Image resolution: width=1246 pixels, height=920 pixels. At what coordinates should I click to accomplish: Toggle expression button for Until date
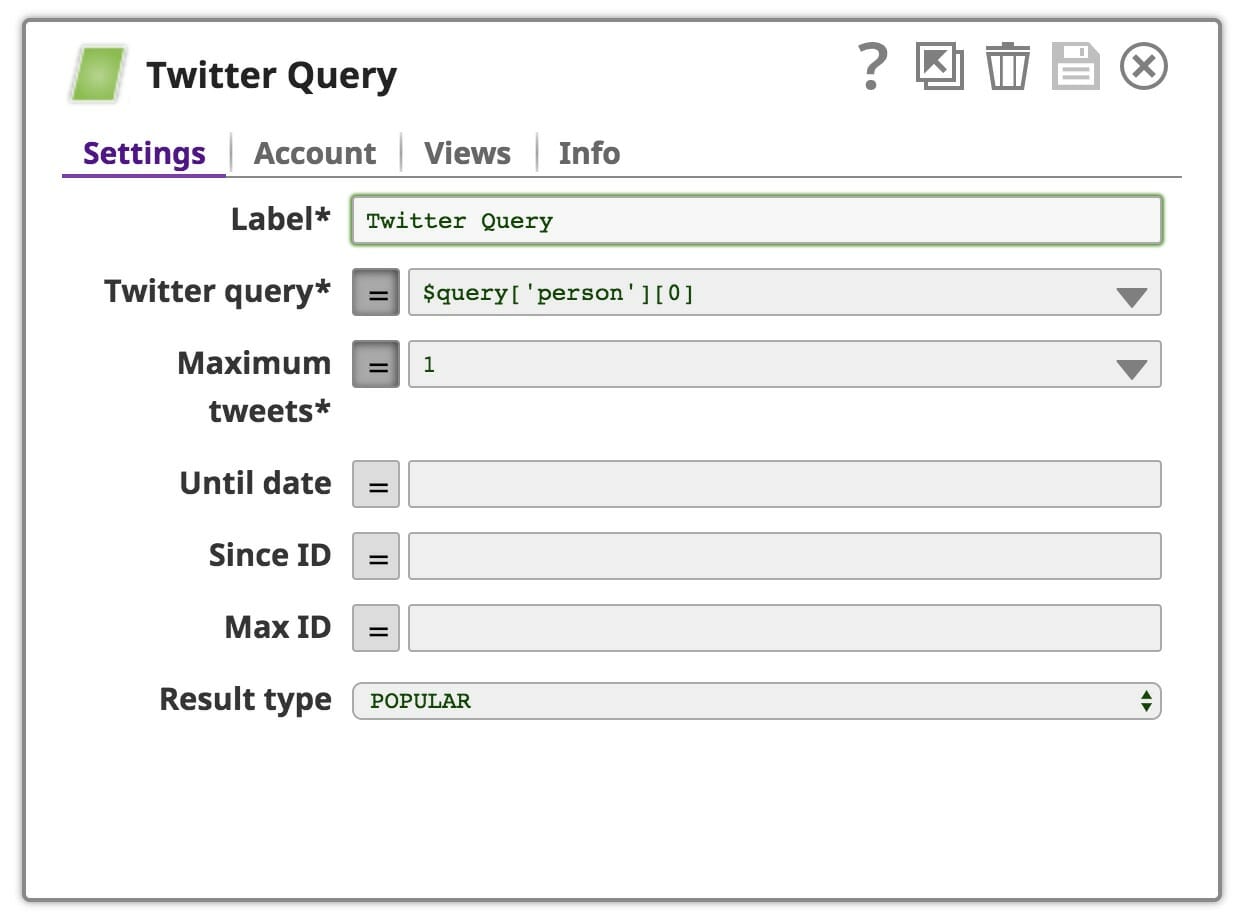tap(376, 485)
